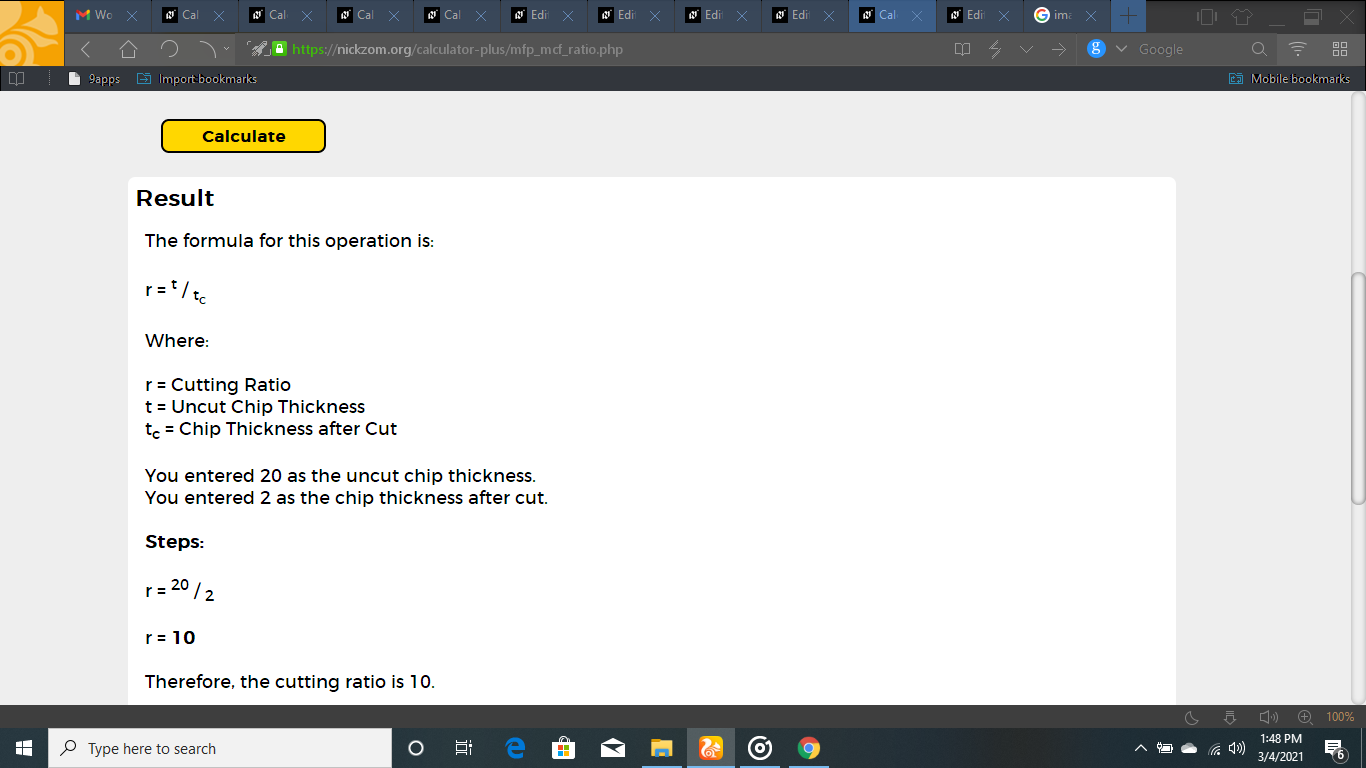Expand the navigation history dropdown arrow
Viewport: 1366px width, 768px height.
226,49
